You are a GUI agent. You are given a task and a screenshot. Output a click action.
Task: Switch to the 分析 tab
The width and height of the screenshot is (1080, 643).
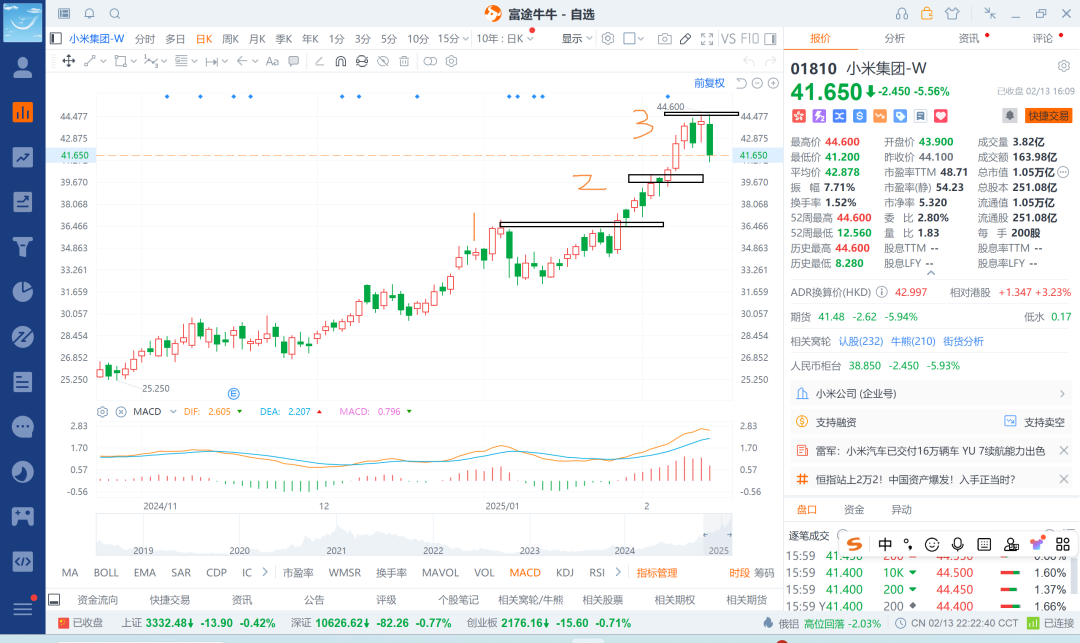coord(894,39)
